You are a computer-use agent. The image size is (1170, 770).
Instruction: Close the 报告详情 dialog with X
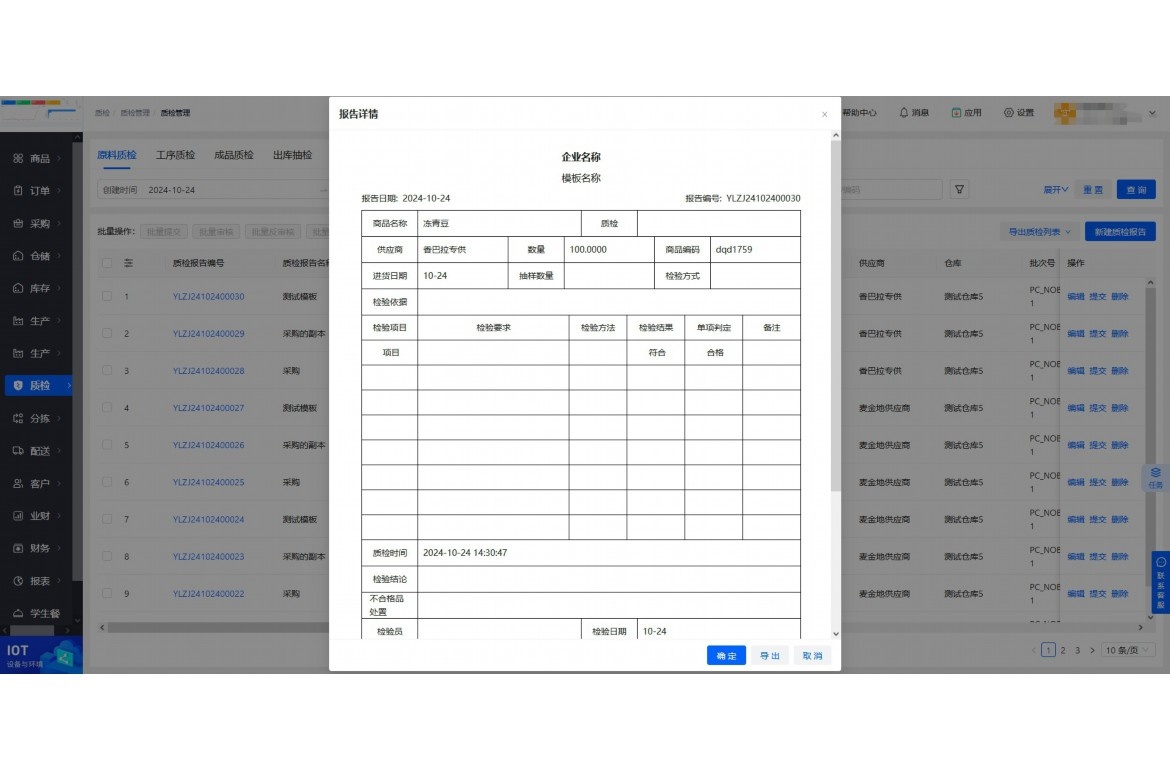click(825, 114)
